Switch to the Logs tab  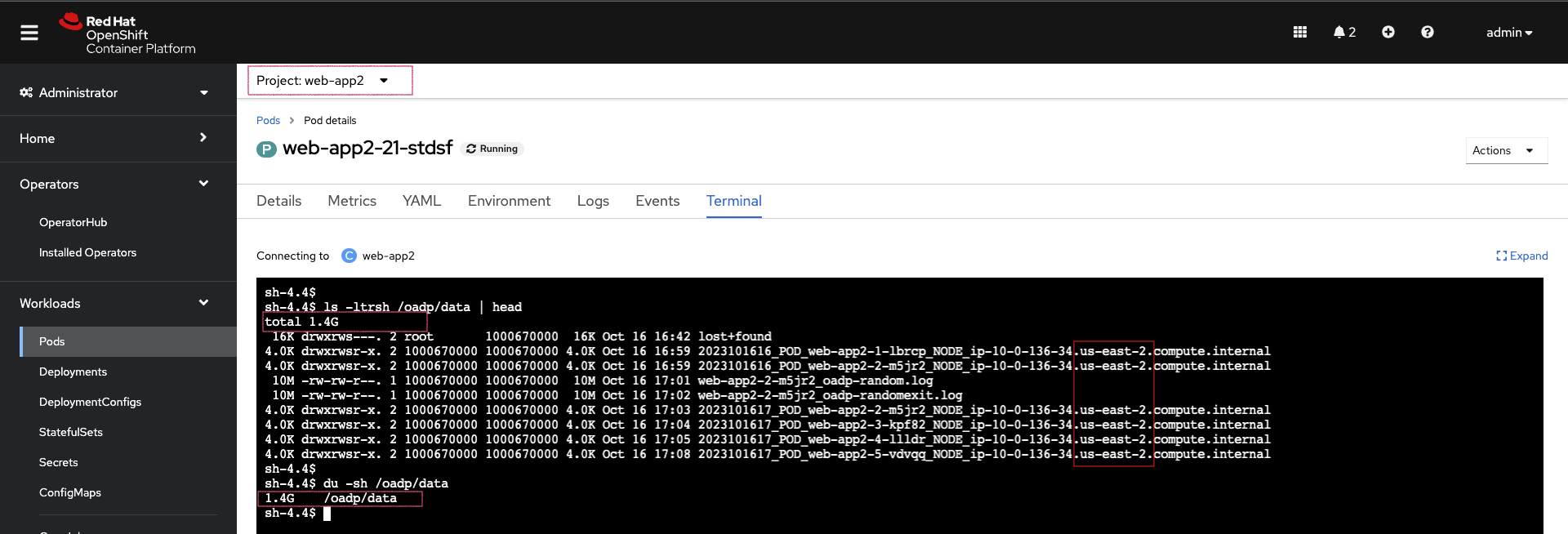592,201
